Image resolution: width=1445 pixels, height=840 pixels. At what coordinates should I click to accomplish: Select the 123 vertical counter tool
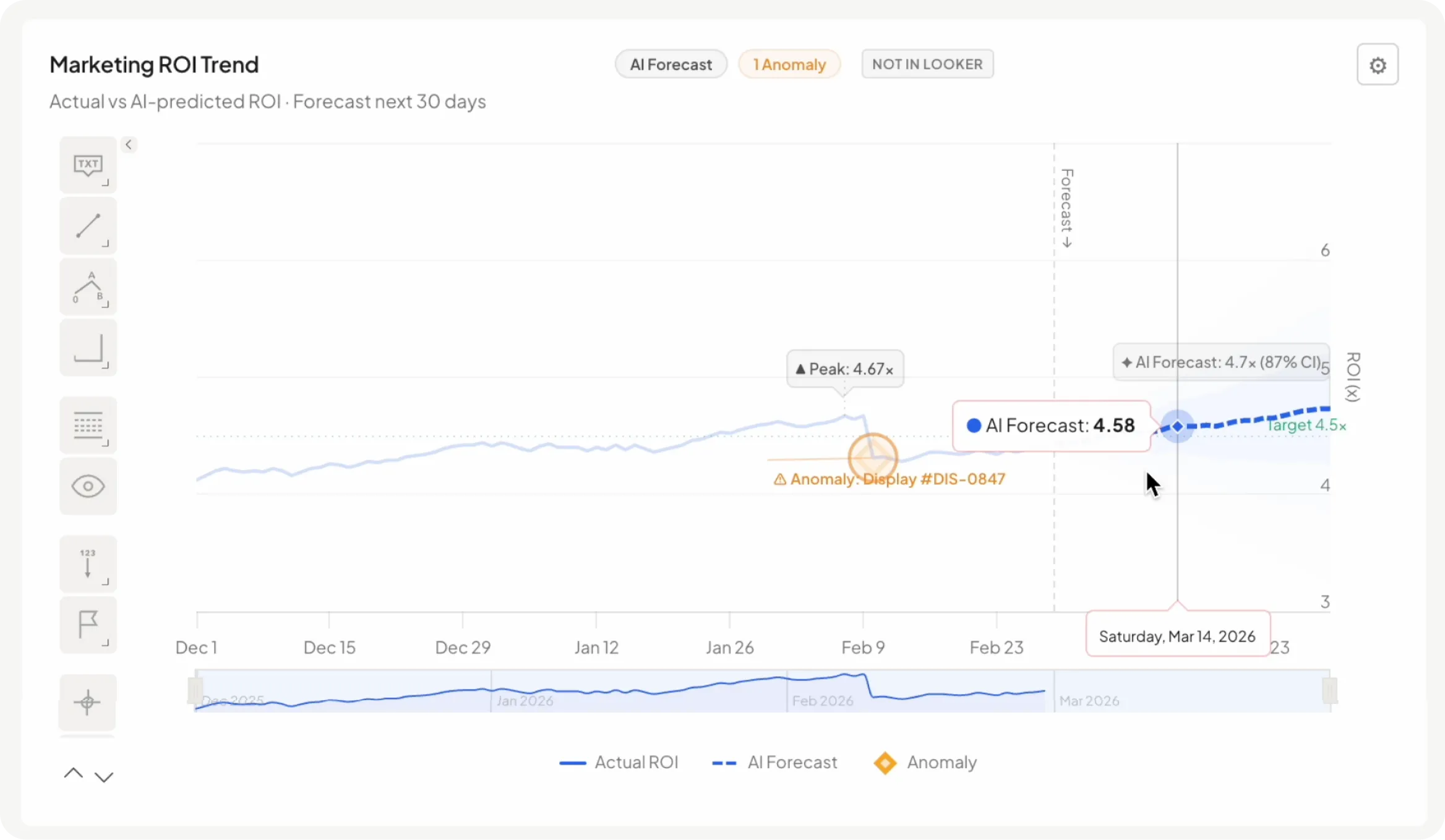point(88,564)
